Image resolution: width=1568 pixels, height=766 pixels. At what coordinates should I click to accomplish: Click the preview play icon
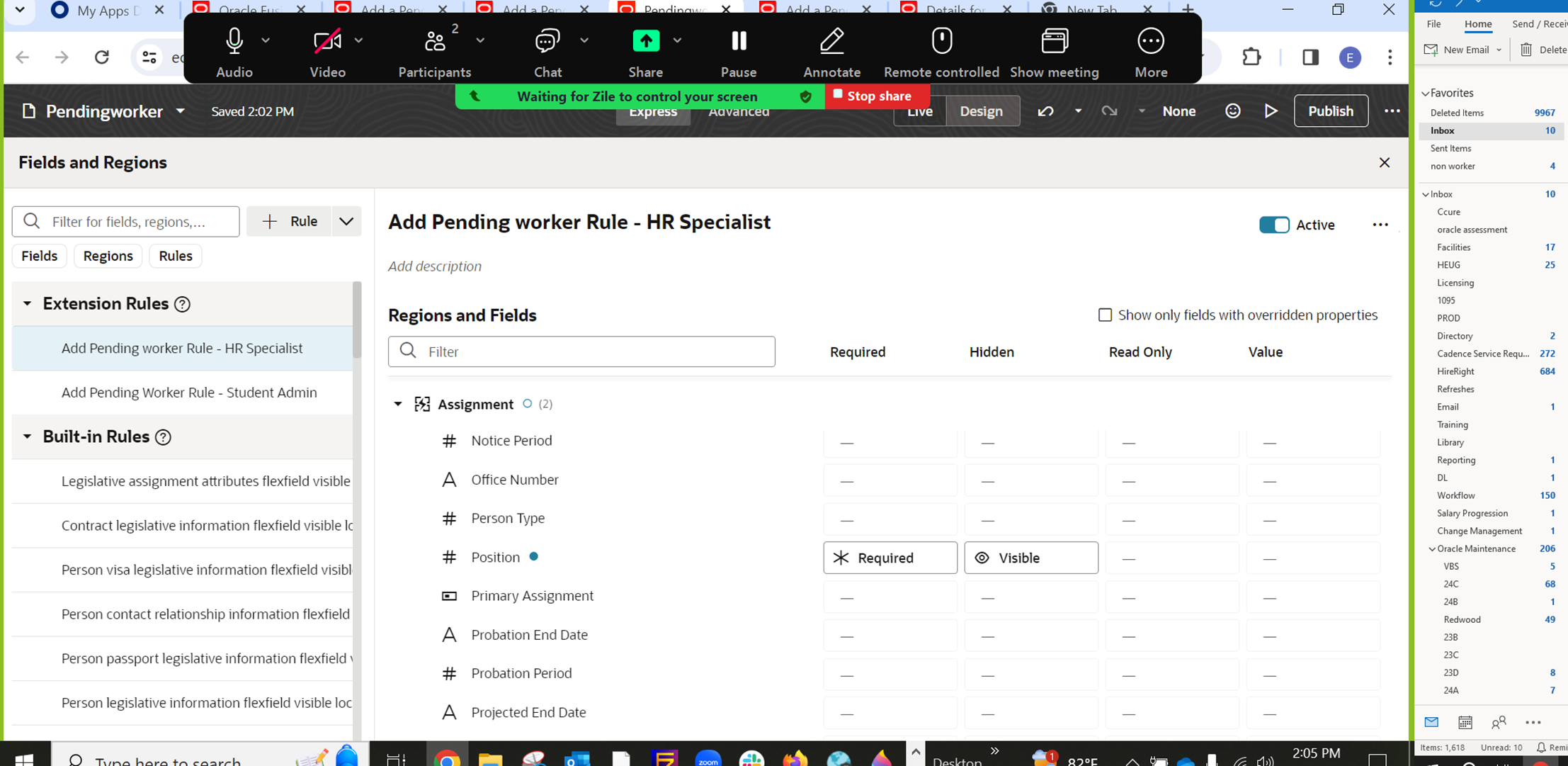(x=1271, y=111)
